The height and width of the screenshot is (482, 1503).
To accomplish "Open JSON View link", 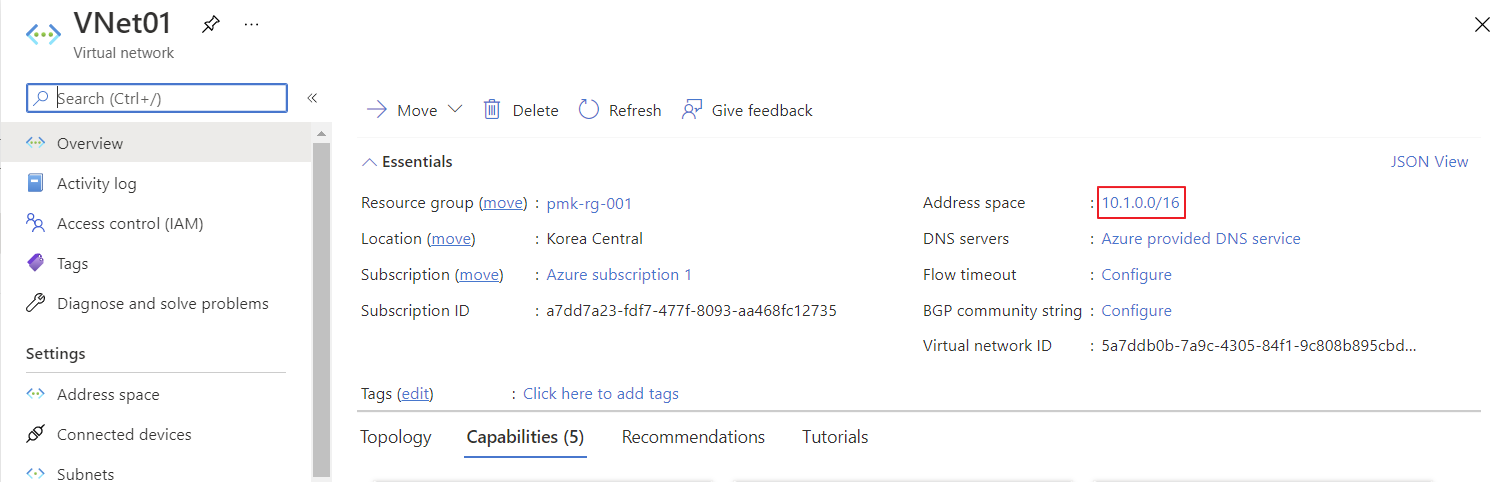I will 1429,161.
